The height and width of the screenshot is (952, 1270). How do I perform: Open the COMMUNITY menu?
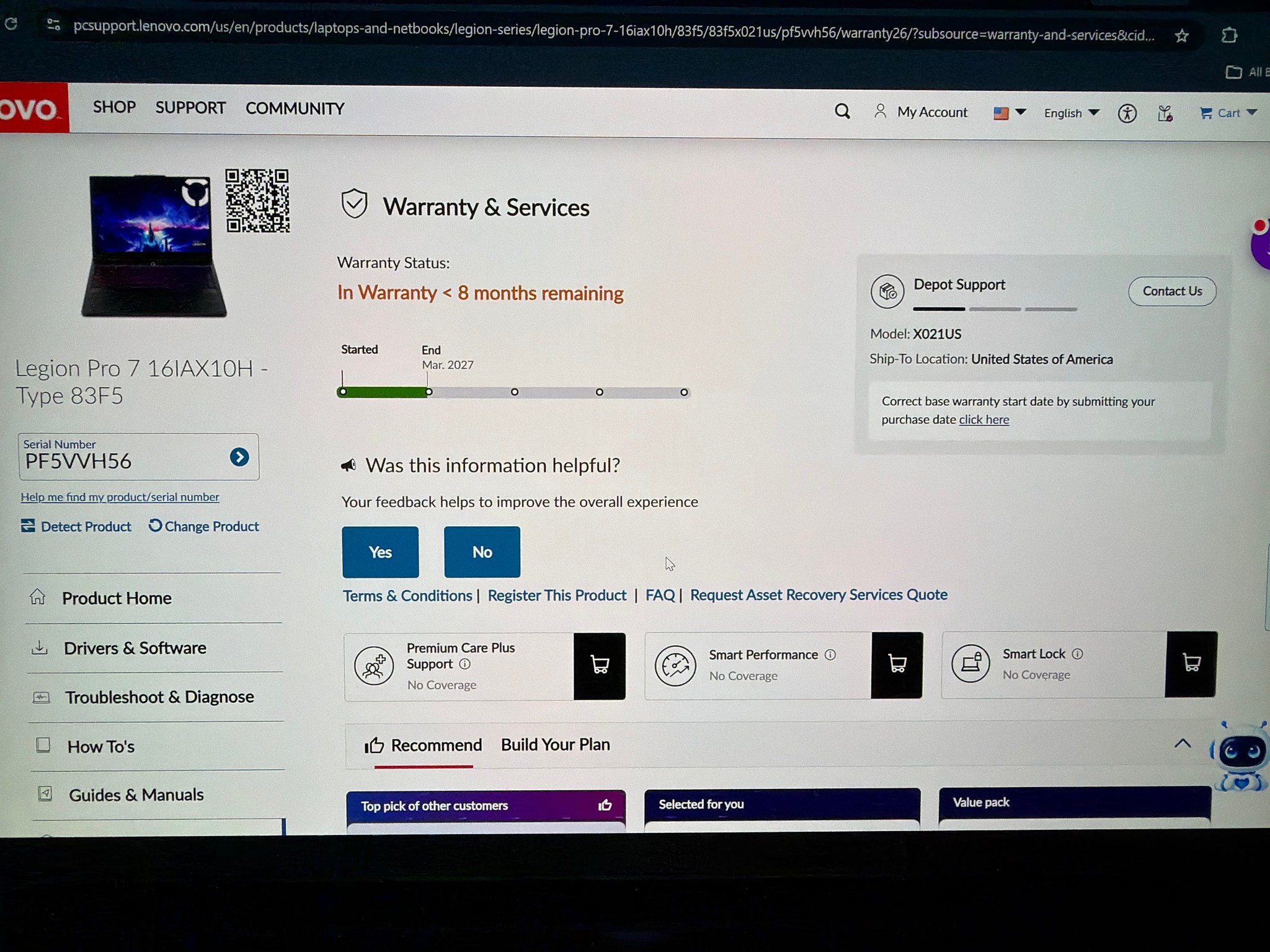(x=295, y=108)
